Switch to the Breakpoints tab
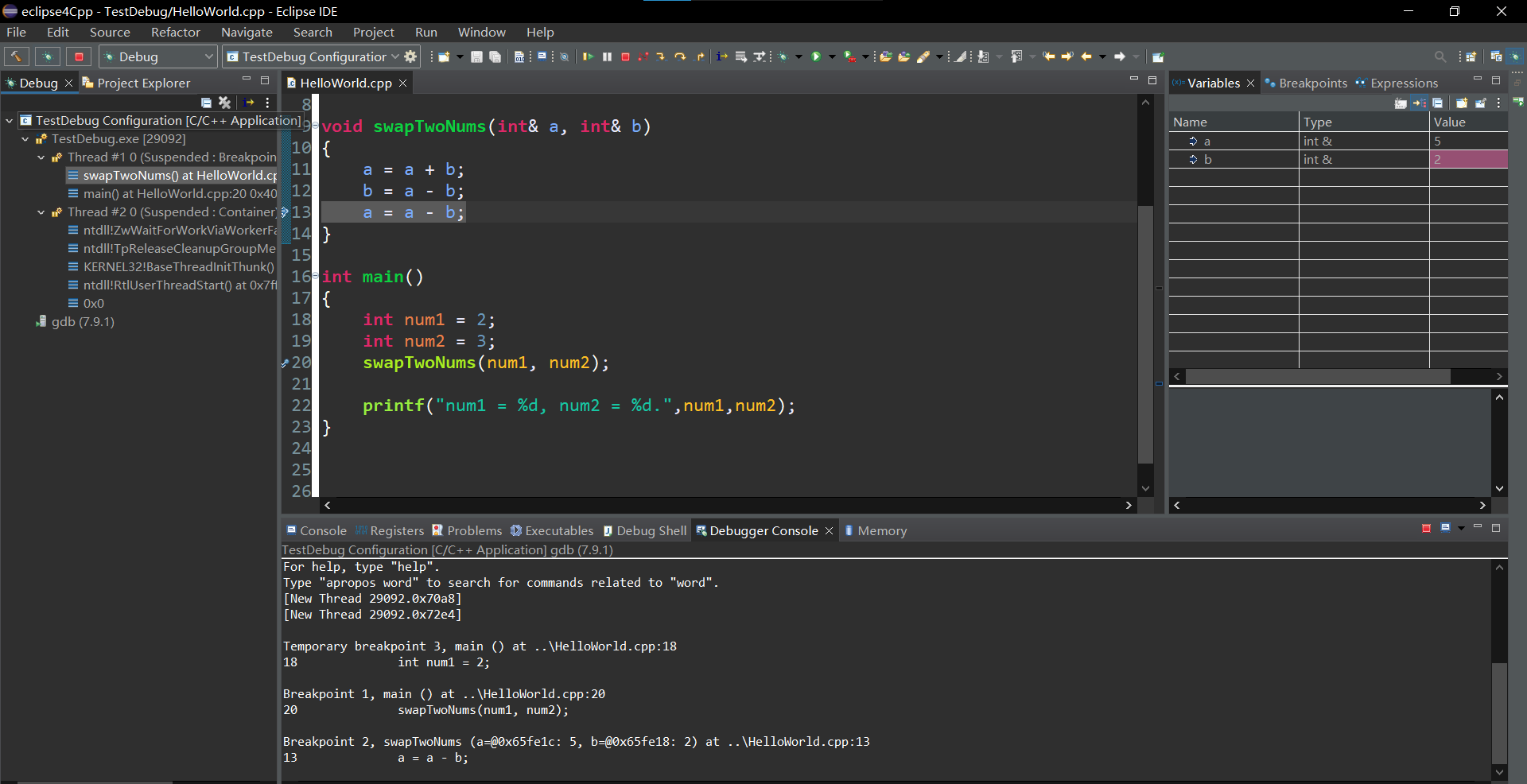1527x784 pixels. [1311, 83]
